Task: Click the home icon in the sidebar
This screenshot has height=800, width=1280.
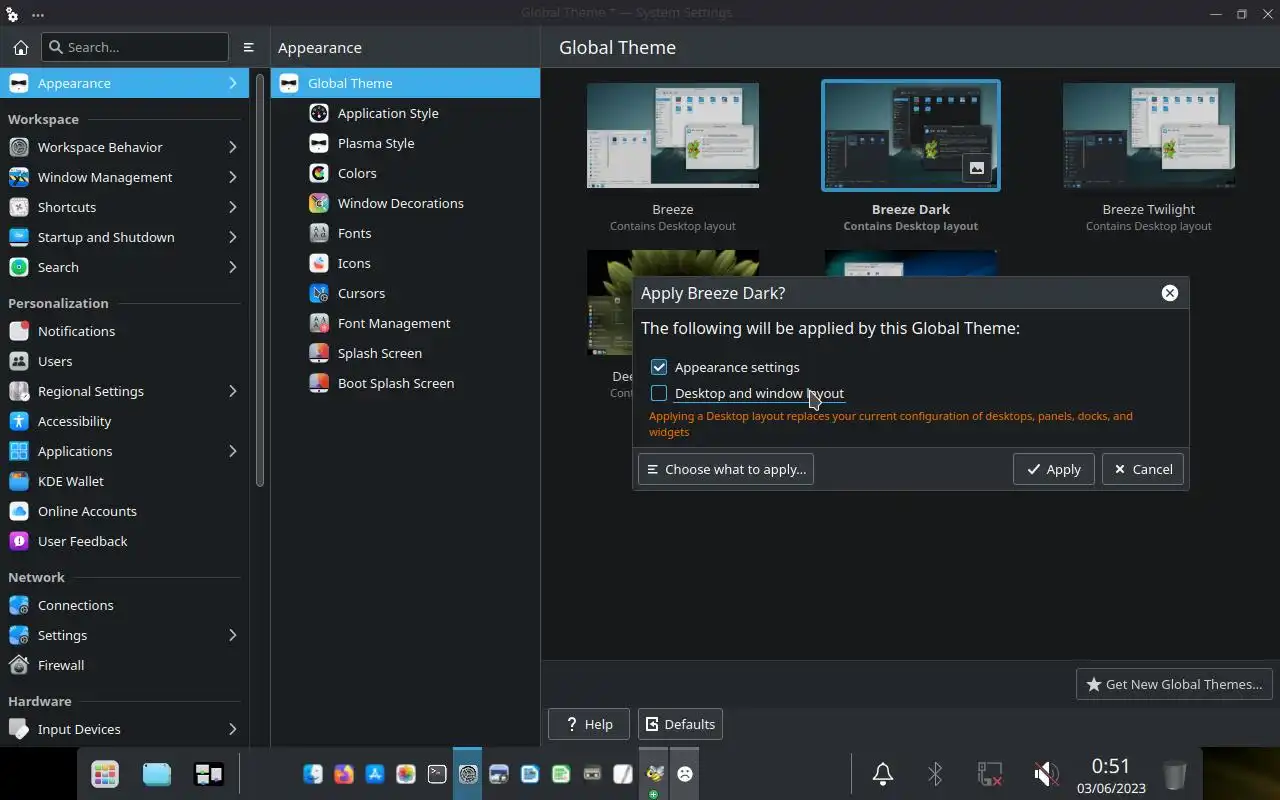Action: (x=20, y=47)
